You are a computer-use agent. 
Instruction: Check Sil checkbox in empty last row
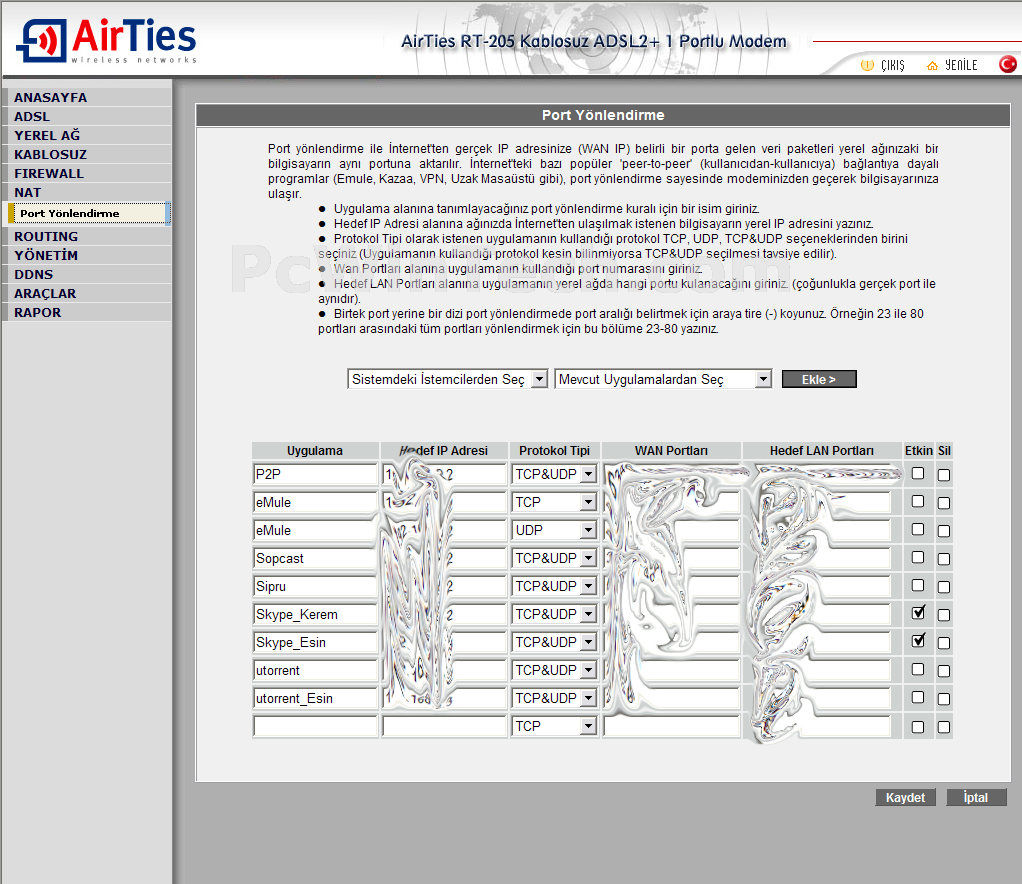pos(944,728)
